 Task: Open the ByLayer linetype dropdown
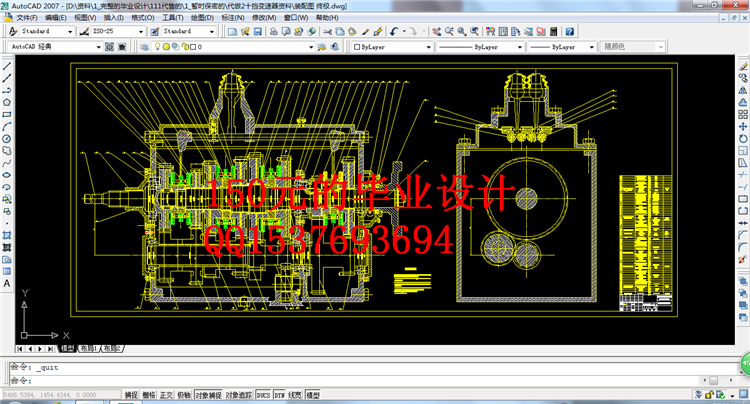point(519,47)
